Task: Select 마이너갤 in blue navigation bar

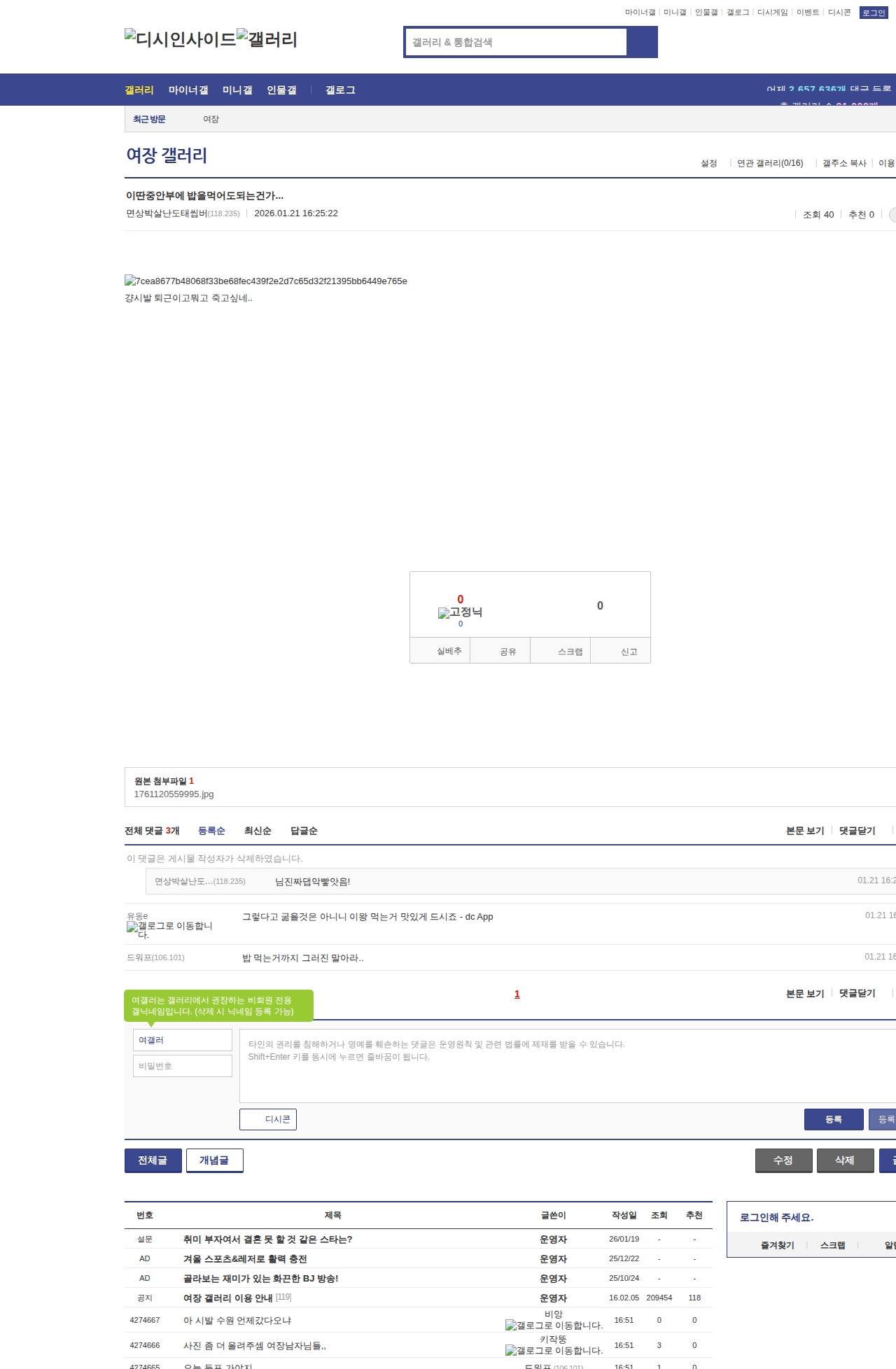Action: (188, 90)
